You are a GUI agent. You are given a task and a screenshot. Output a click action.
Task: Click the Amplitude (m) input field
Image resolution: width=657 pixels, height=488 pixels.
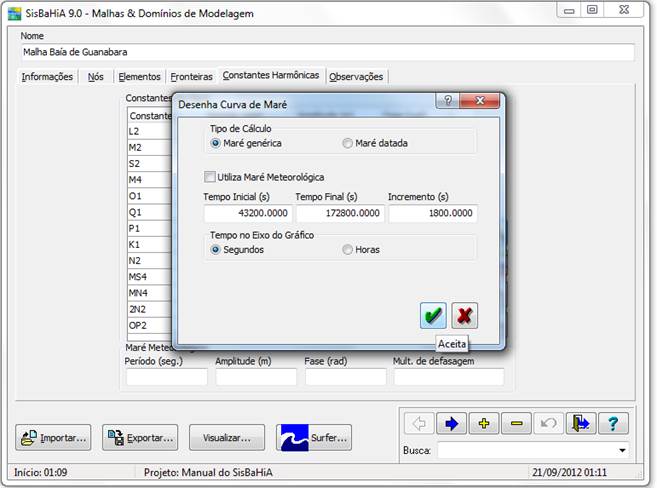point(256,377)
